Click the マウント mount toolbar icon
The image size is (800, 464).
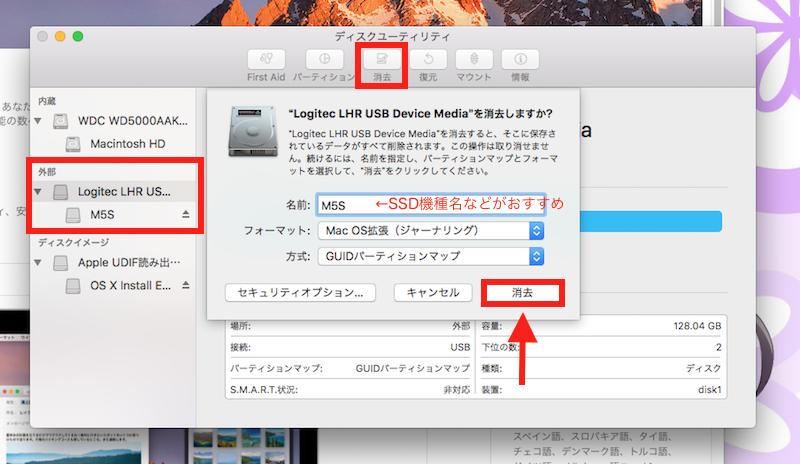474,59
